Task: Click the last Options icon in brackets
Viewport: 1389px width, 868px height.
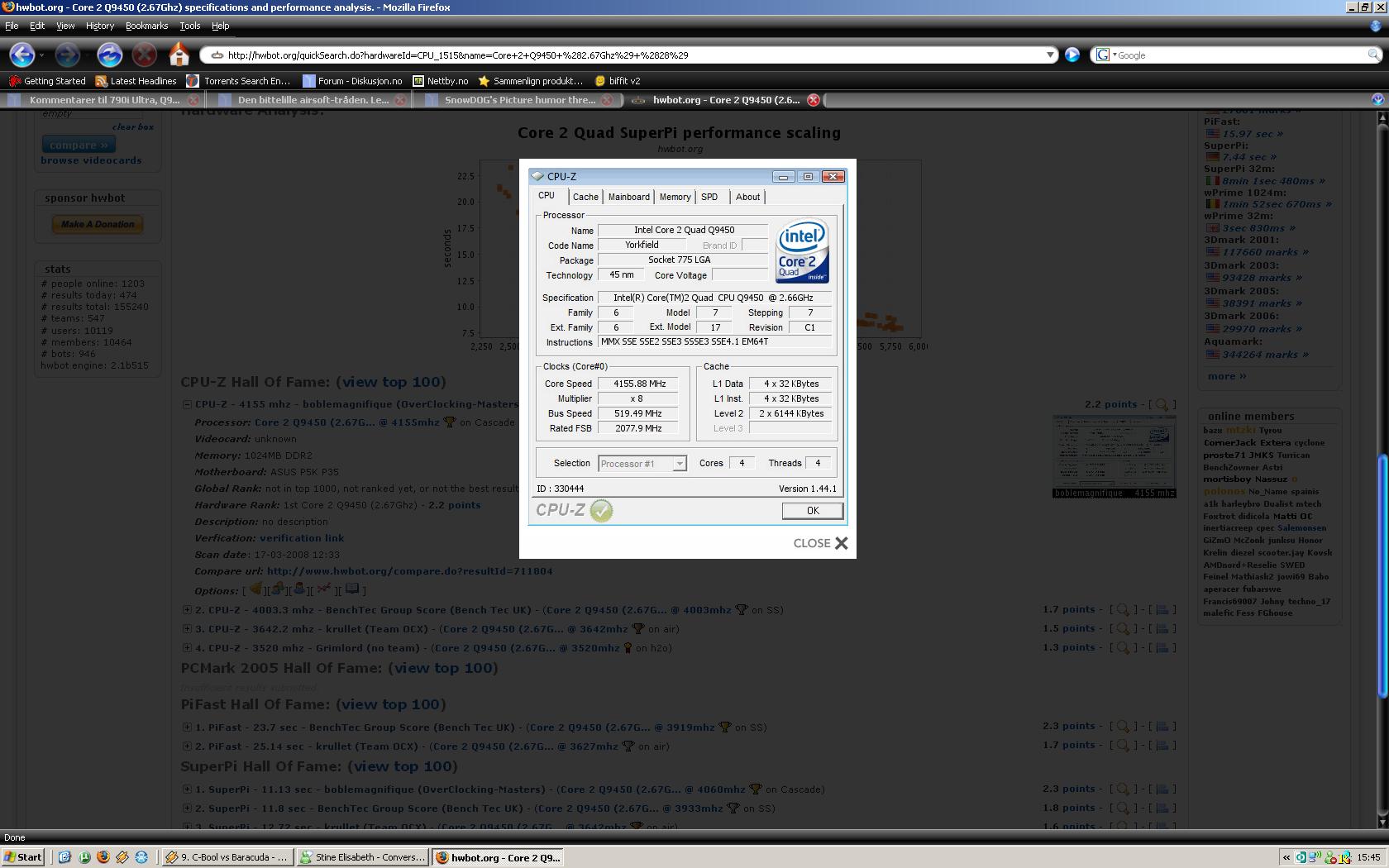Action: pos(352,589)
